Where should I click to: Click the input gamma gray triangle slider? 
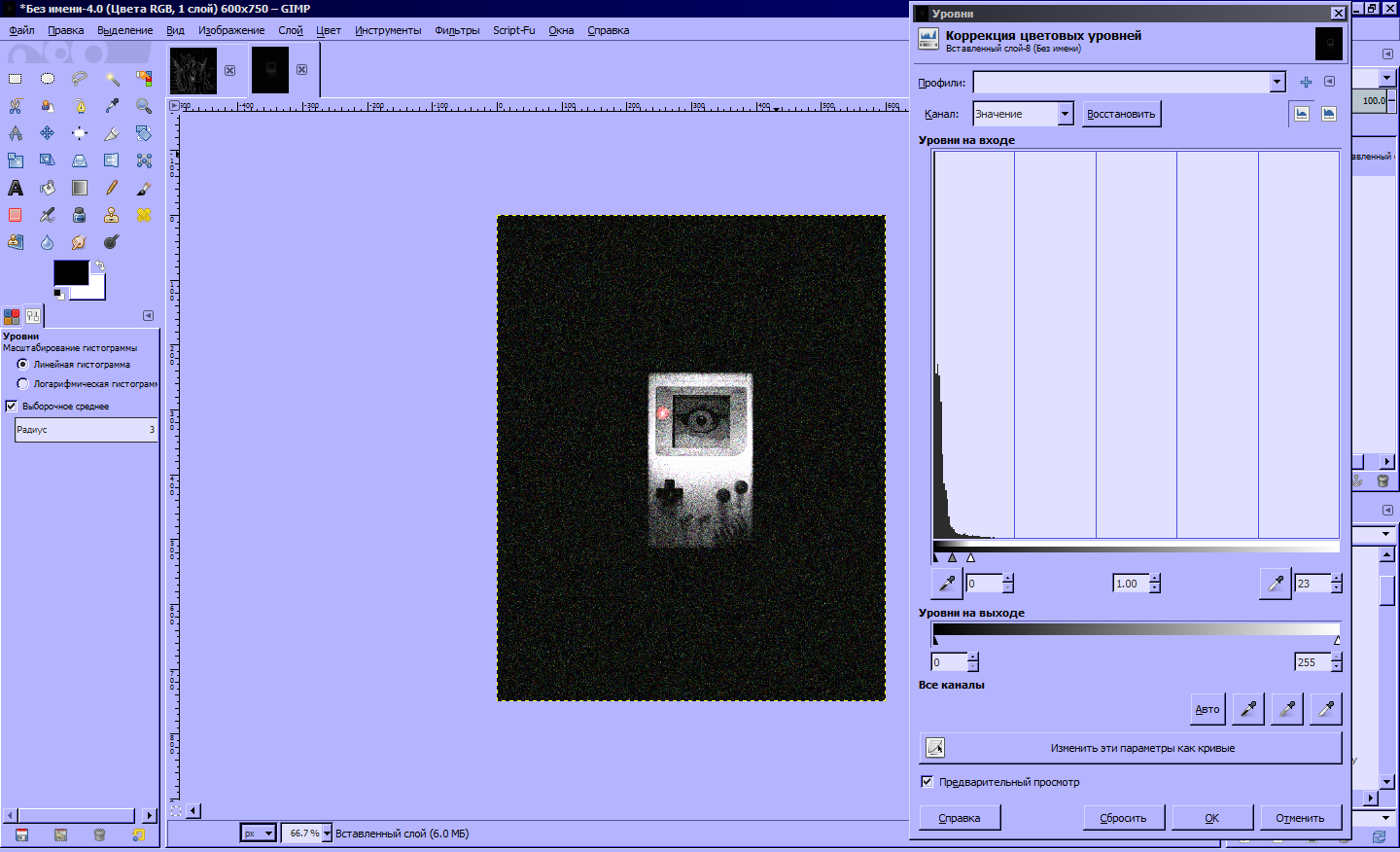952,557
